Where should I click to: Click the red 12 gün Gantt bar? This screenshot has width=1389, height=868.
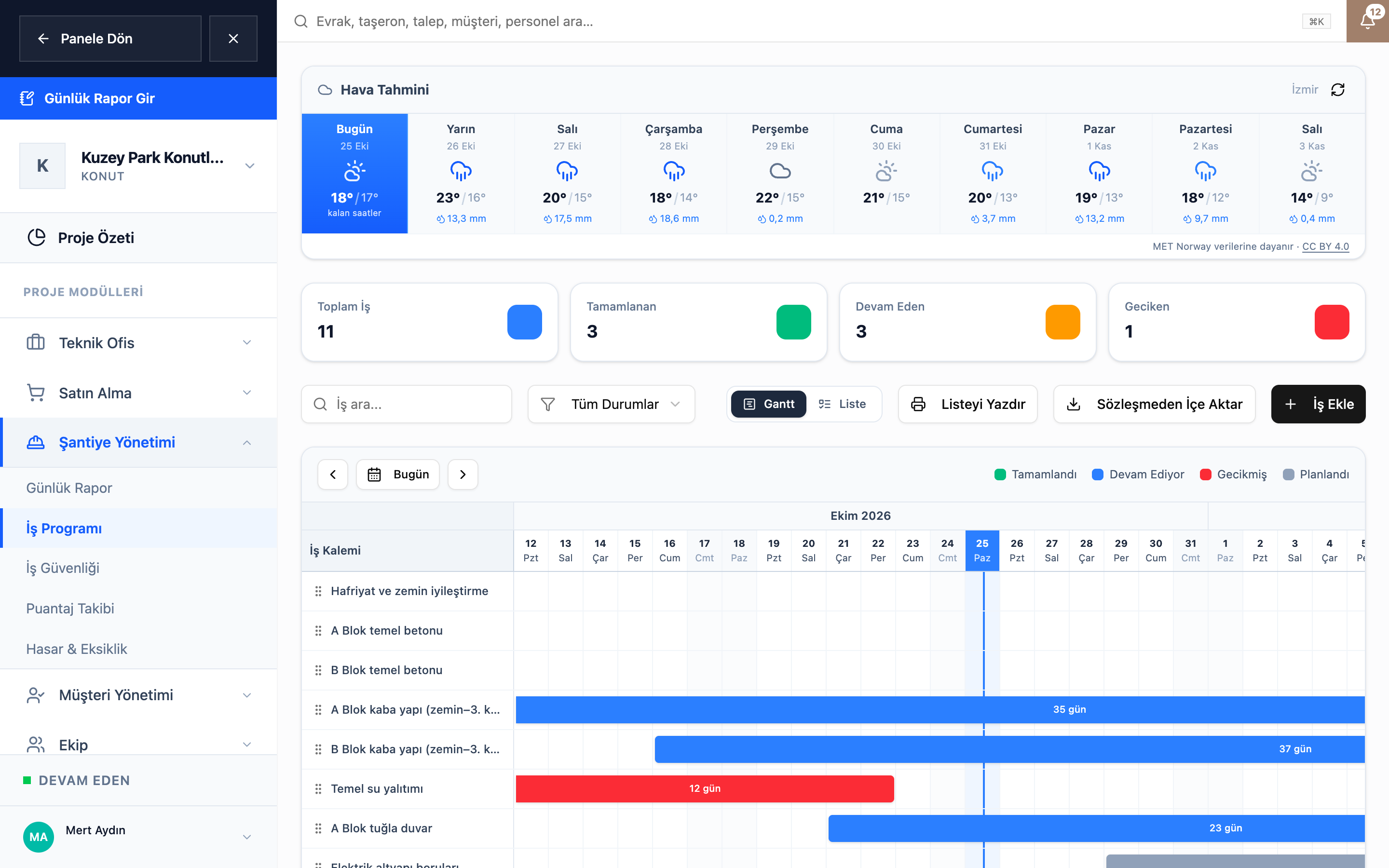[705, 789]
